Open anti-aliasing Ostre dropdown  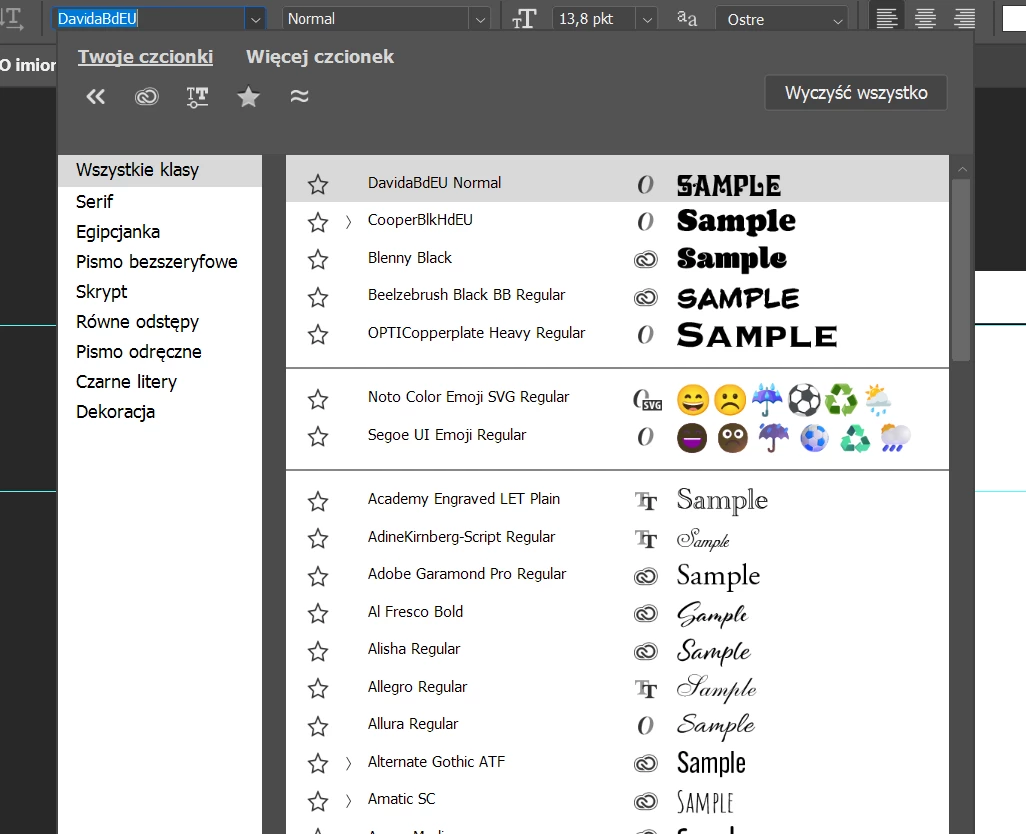coord(782,20)
